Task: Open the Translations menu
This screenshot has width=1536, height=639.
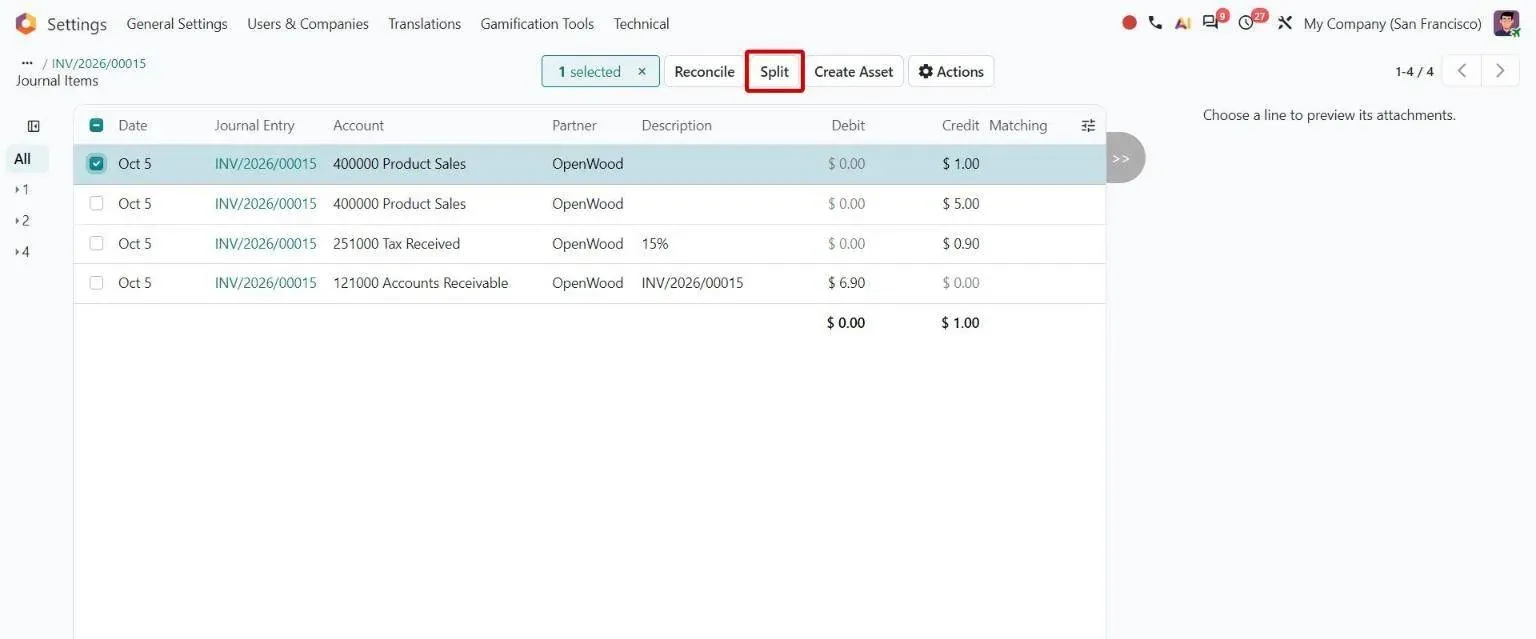Action: [425, 24]
